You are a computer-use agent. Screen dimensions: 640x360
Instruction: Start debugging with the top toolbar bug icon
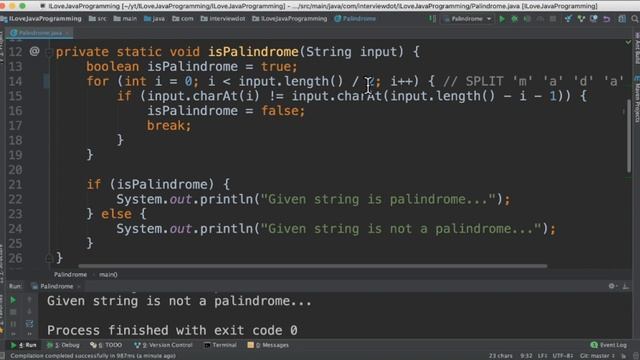[x=515, y=19]
